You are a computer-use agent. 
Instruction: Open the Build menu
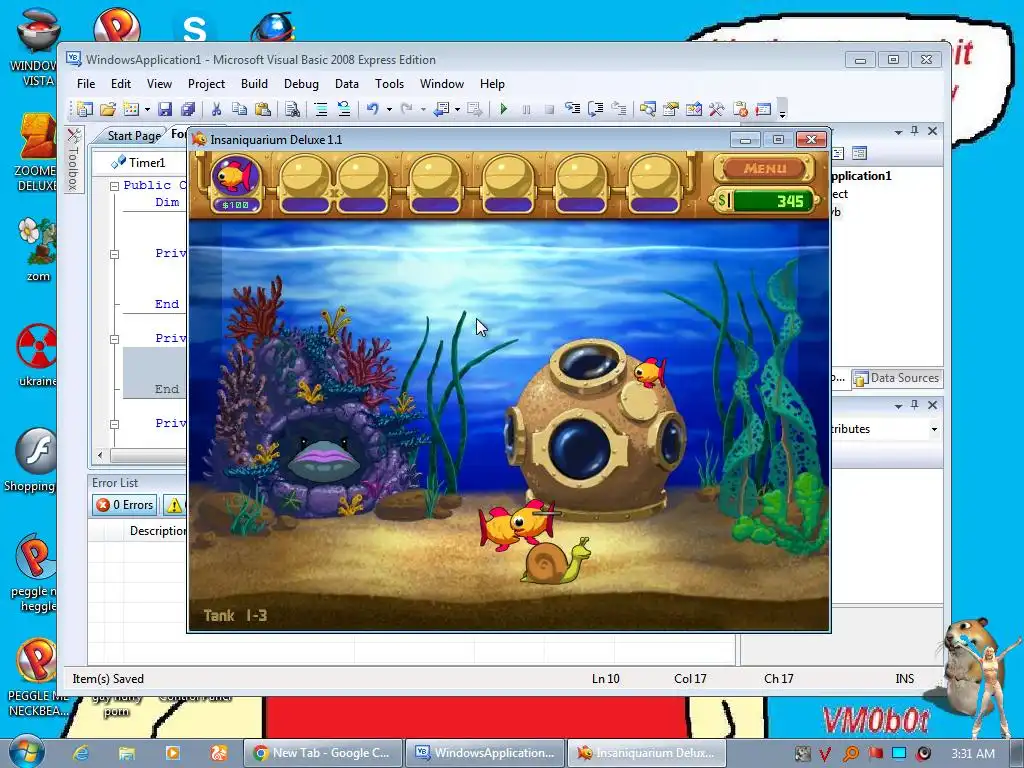(x=254, y=84)
